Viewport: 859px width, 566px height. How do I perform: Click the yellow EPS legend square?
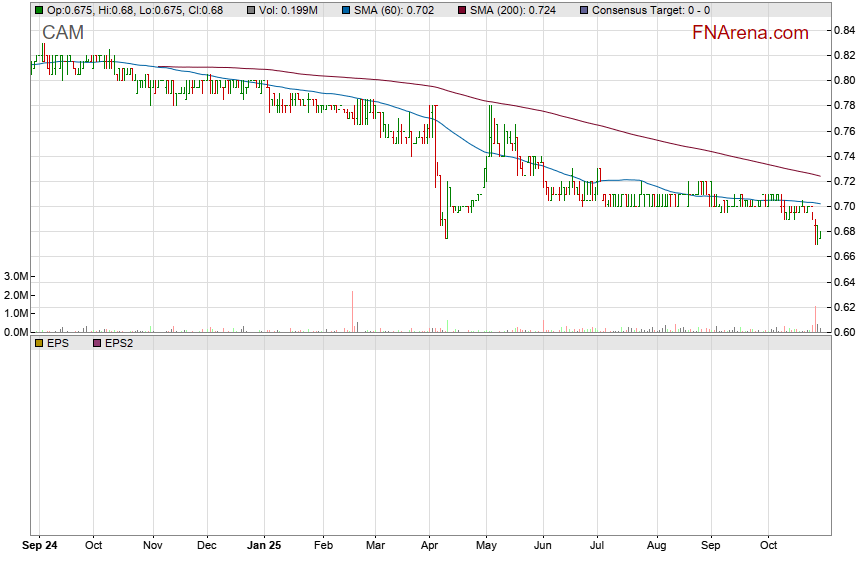pyautogui.click(x=39, y=343)
